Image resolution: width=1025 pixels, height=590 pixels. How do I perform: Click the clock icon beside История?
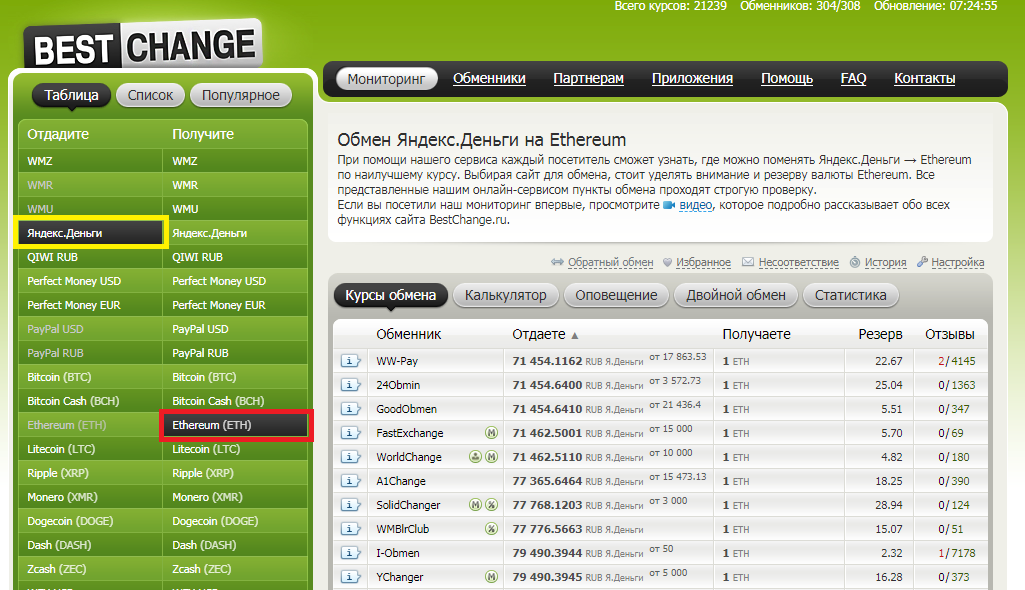[x=854, y=262]
